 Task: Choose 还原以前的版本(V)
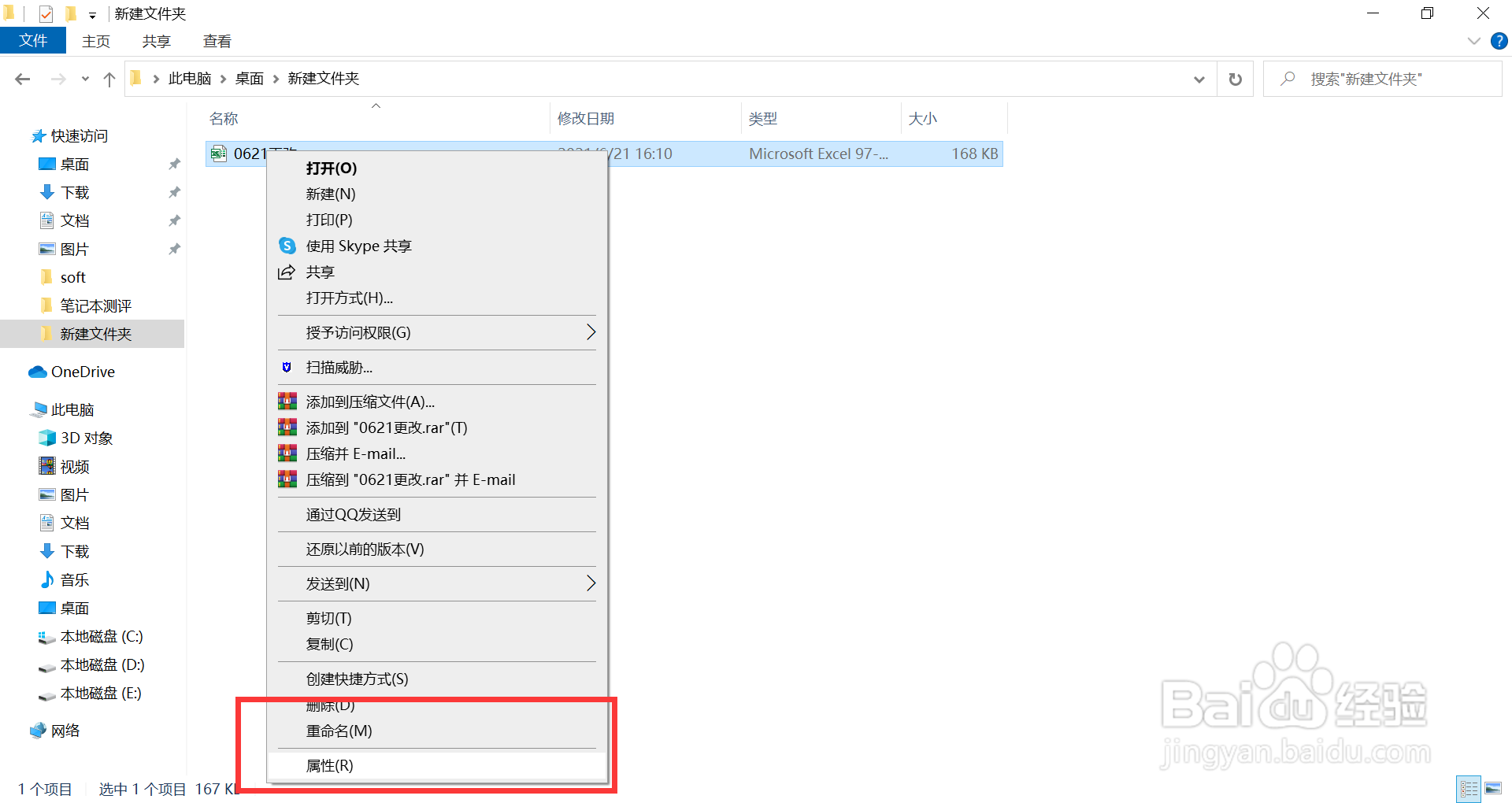click(437, 549)
